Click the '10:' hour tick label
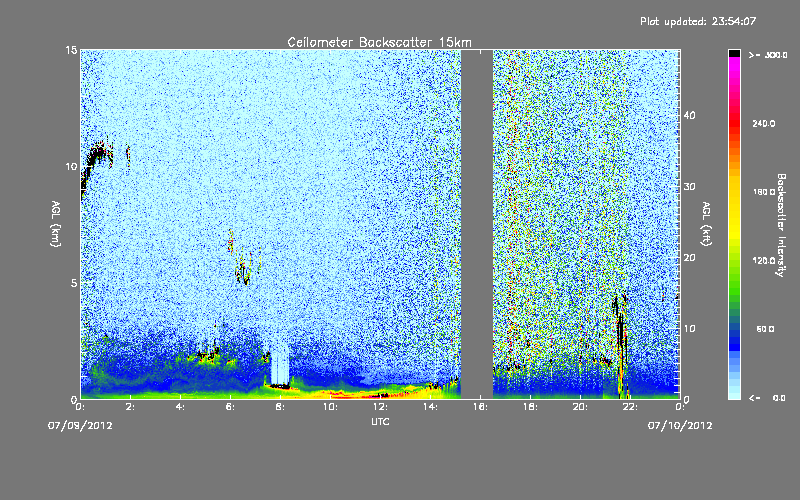Image resolution: width=800 pixels, height=500 pixels. click(x=330, y=407)
